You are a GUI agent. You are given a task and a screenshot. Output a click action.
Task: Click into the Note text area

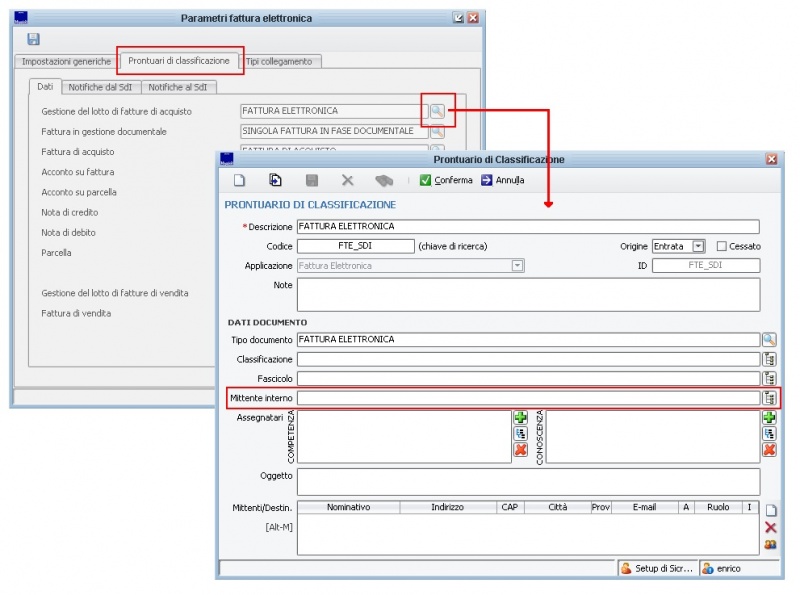click(528, 294)
